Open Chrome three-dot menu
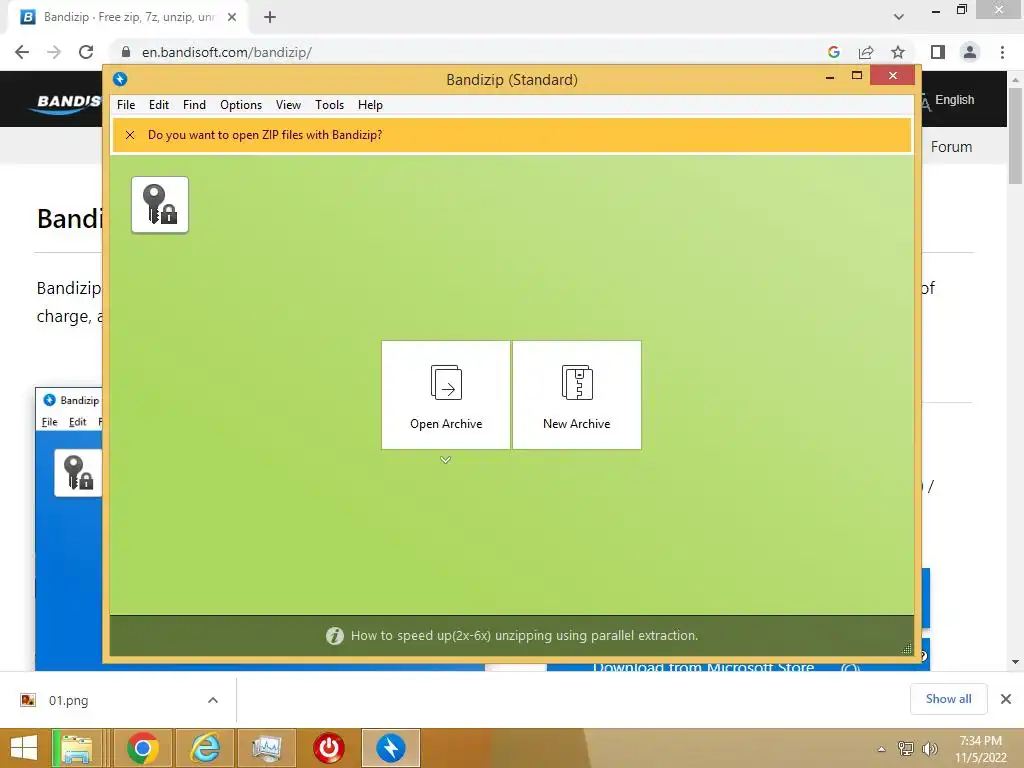The height and width of the screenshot is (768, 1024). [x=1002, y=52]
